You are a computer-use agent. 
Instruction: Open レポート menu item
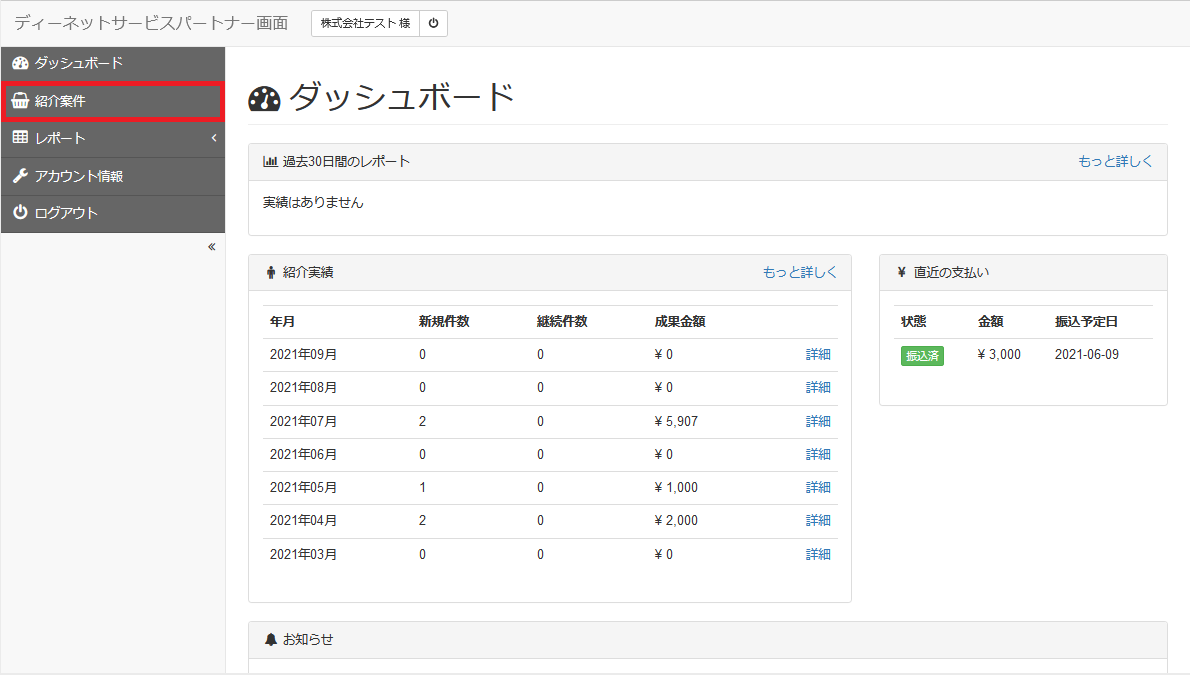(x=113, y=138)
